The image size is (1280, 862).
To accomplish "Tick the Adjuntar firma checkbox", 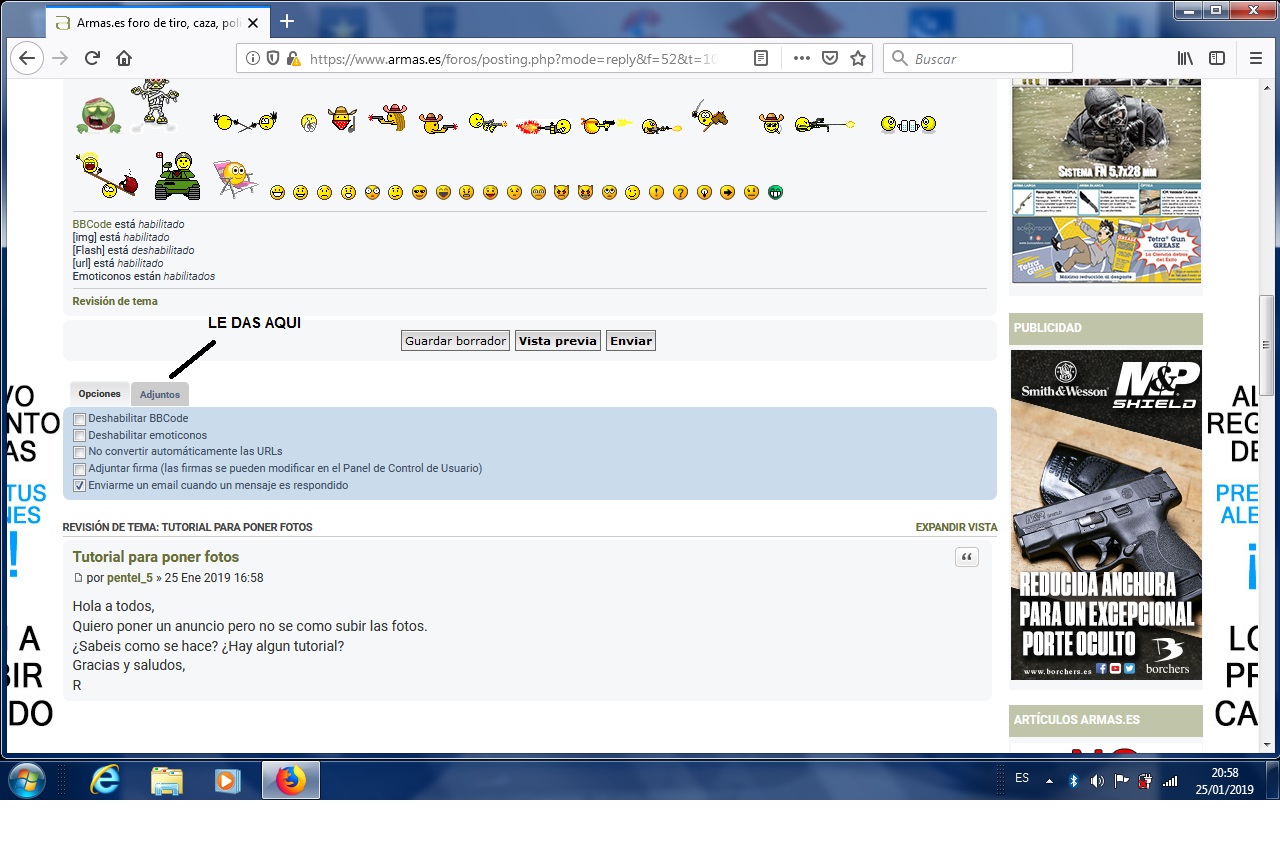I will point(80,469).
